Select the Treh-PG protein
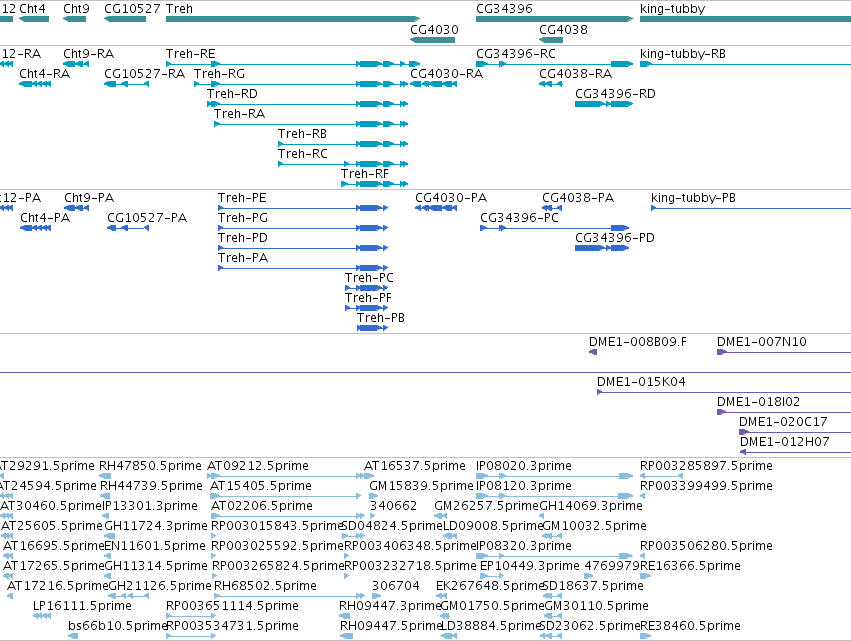The width and height of the screenshot is (851, 641). tap(303, 228)
